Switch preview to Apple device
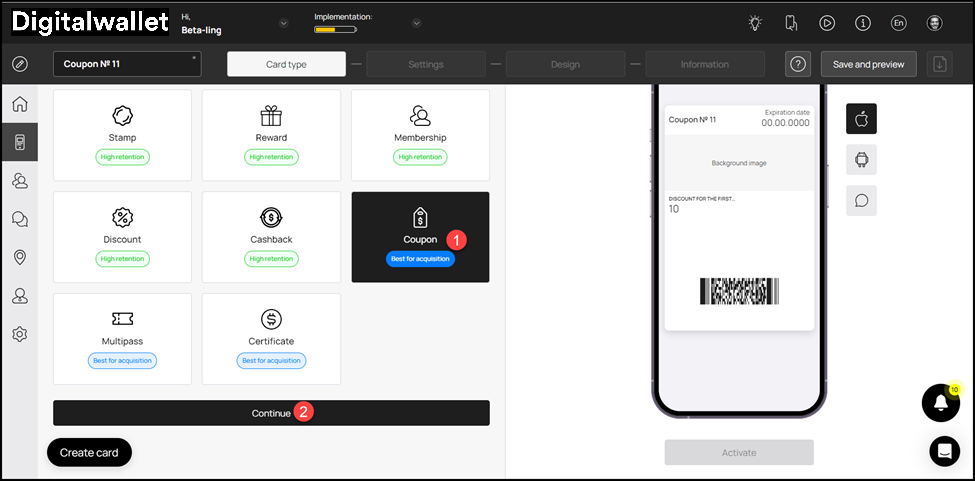975x481 pixels. tap(861, 119)
